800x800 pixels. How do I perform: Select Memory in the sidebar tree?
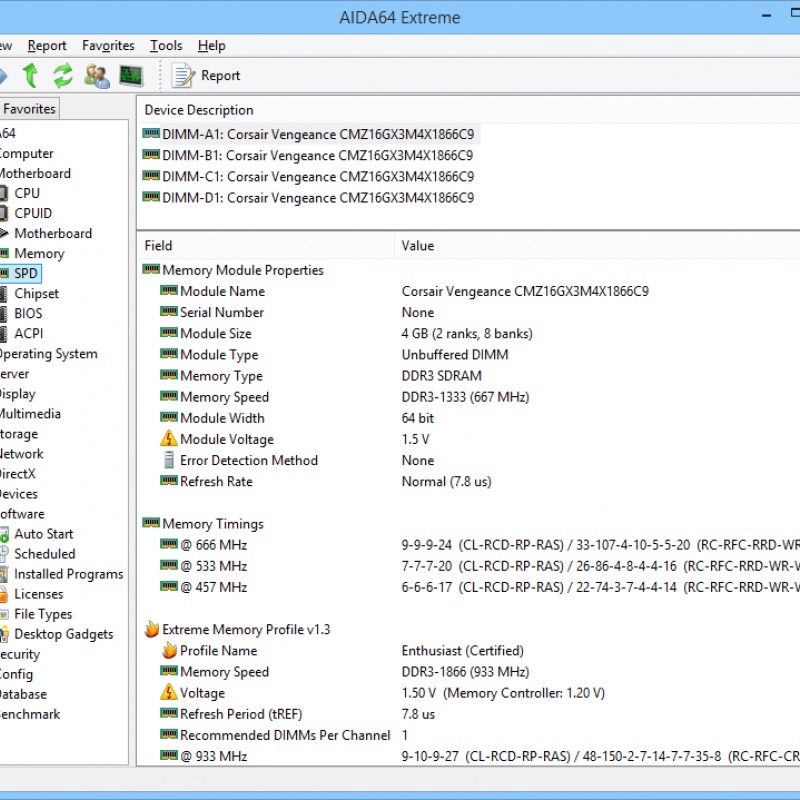click(39, 254)
